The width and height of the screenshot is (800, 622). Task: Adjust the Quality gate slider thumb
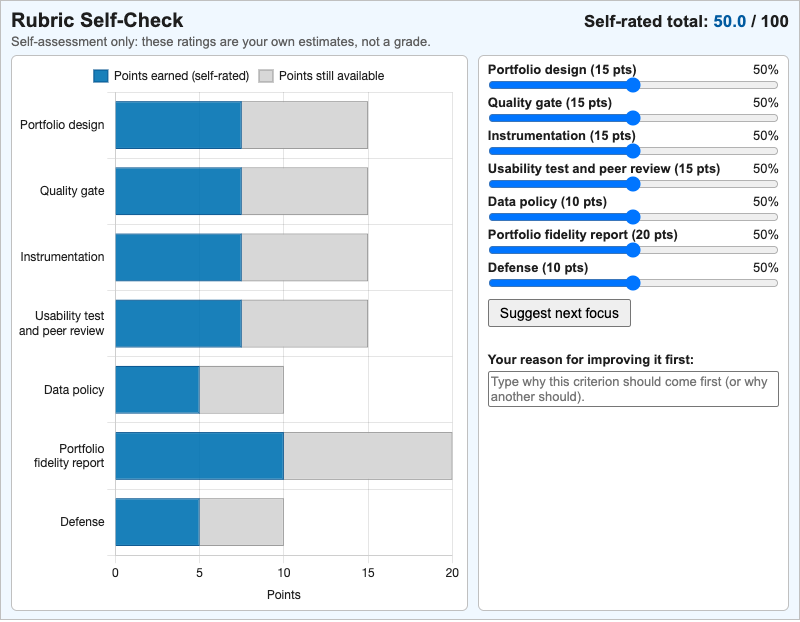tap(633, 118)
